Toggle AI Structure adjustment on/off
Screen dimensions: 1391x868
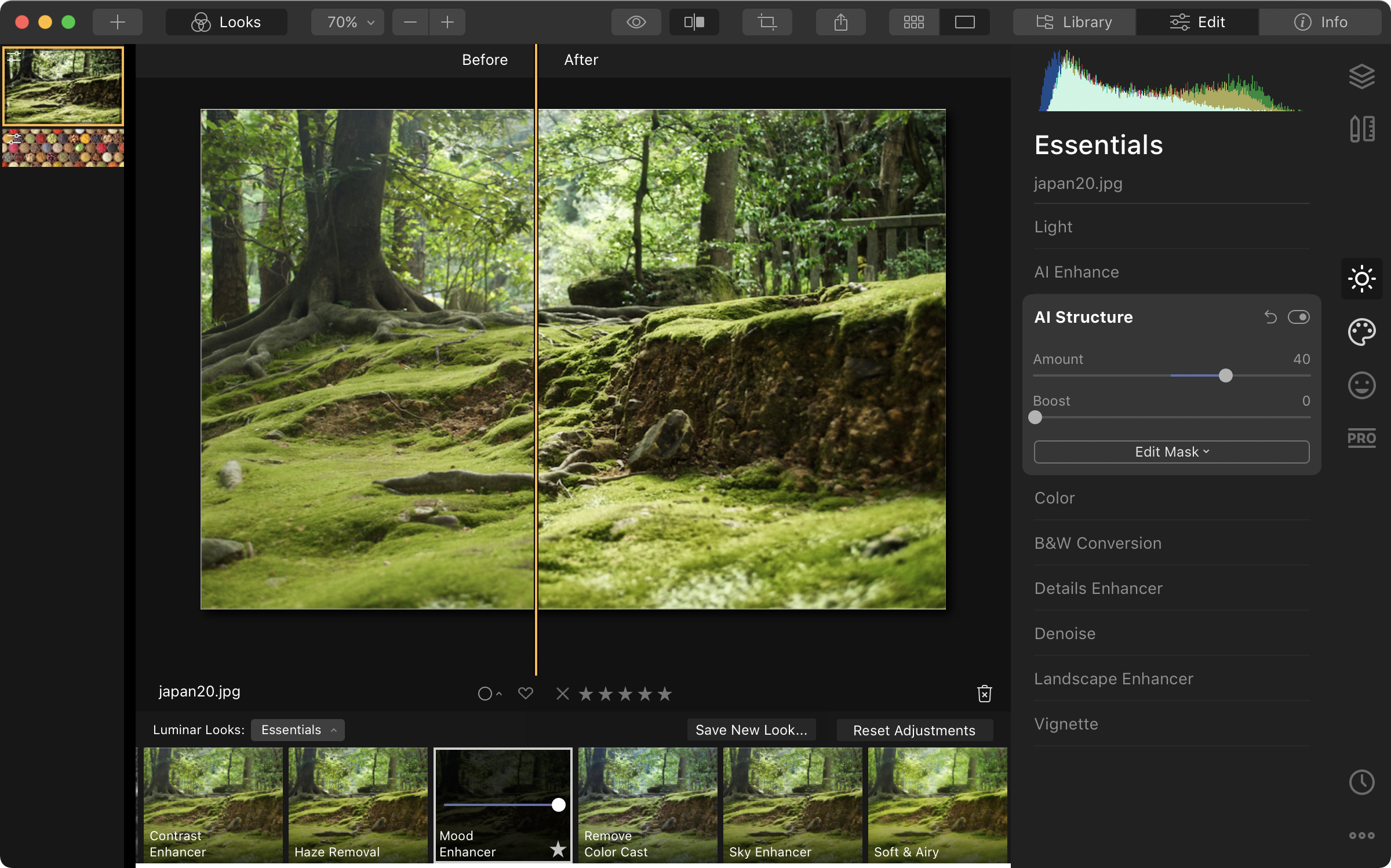[1298, 316]
